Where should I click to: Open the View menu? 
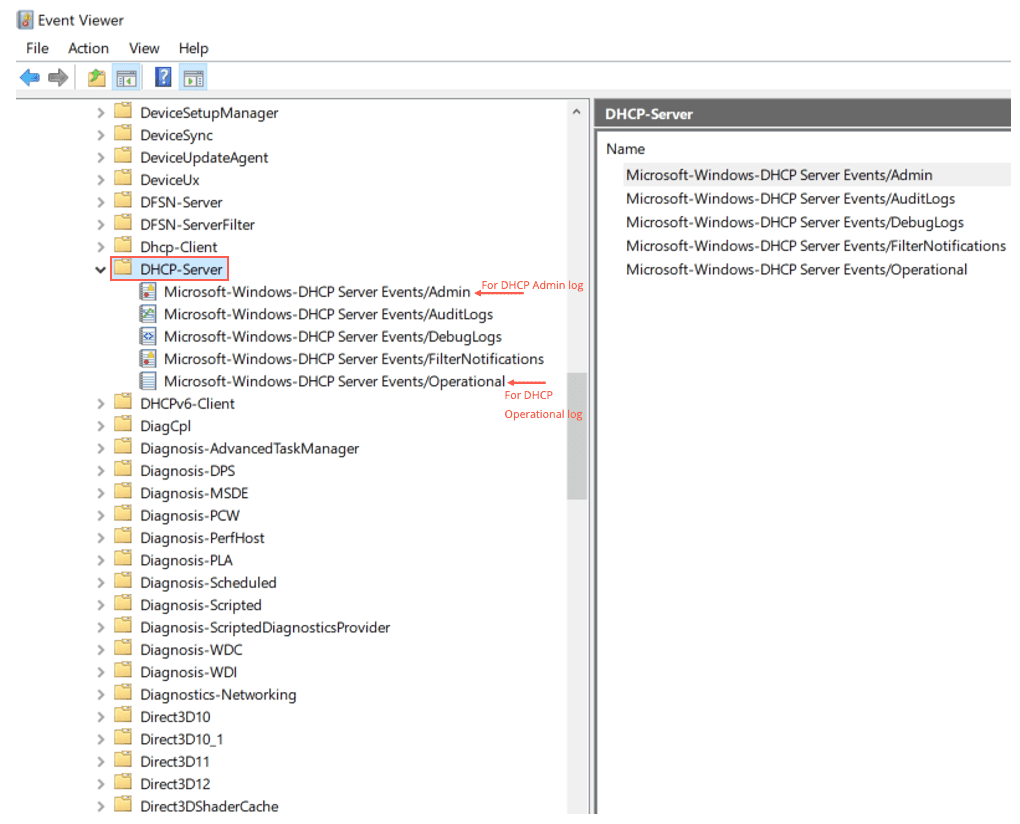click(x=144, y=48)
